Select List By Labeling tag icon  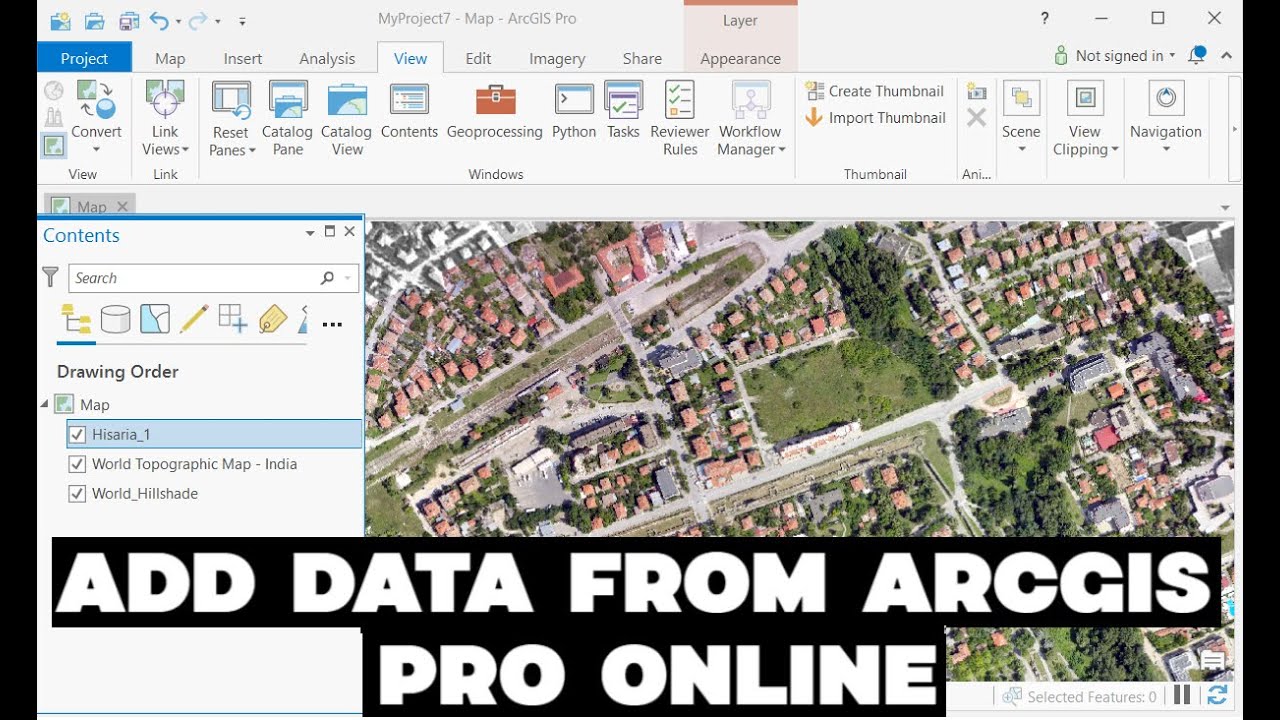pyautogui.click(x=272, y=320)
